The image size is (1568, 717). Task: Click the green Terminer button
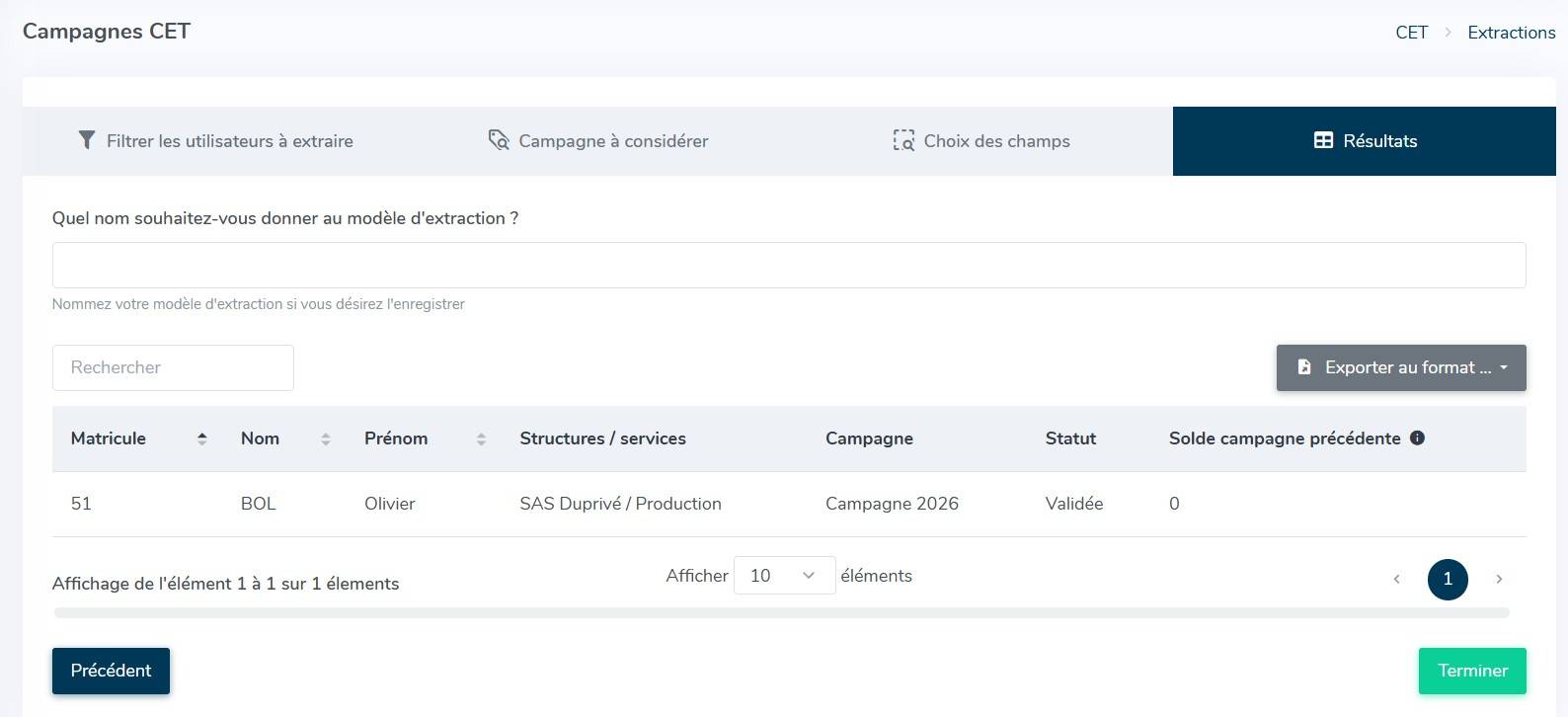point(1472,671)
